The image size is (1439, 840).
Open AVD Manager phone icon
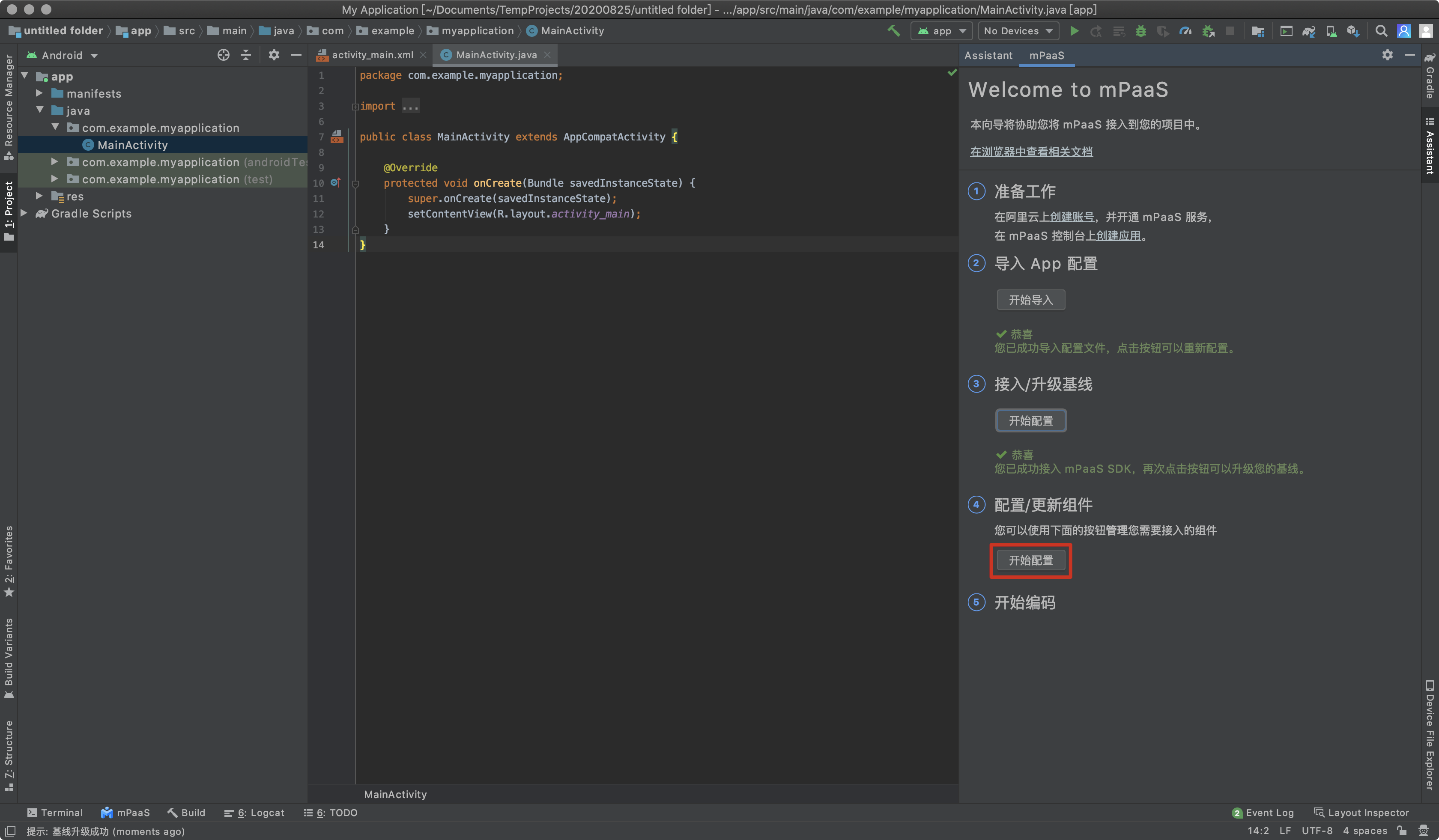[1331, 31]
